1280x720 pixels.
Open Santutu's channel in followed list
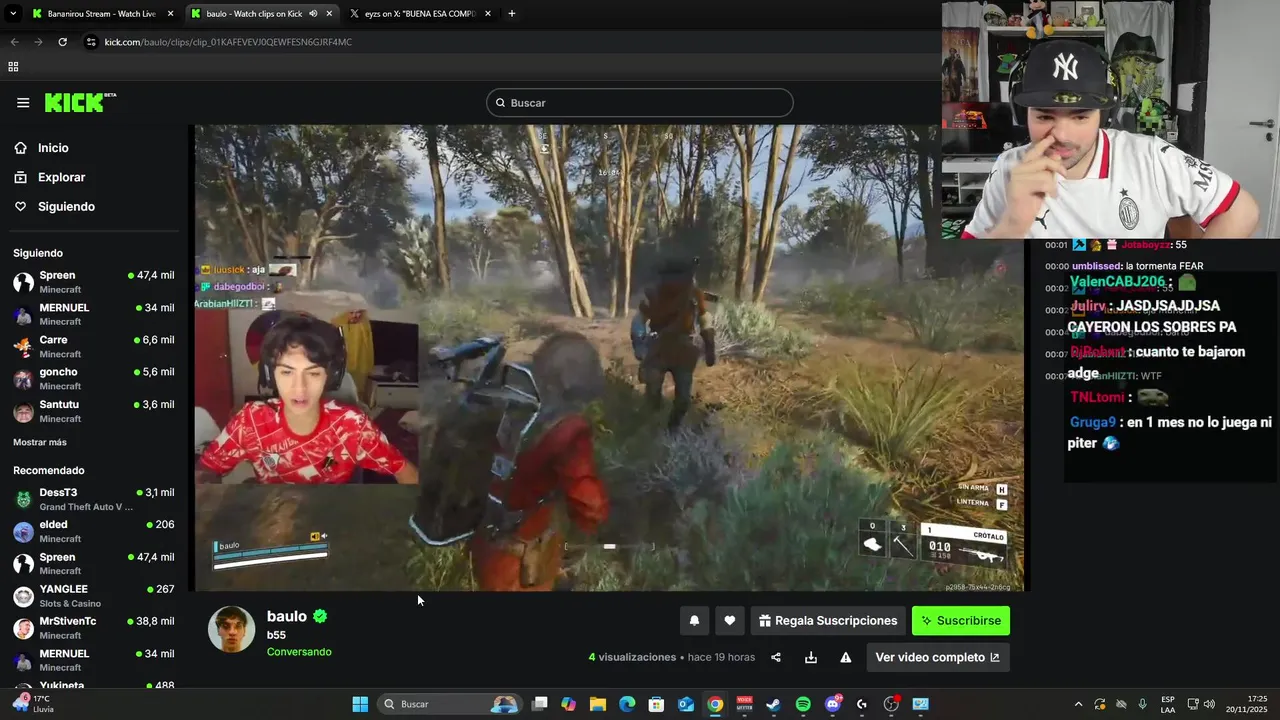tap(93, 411)
